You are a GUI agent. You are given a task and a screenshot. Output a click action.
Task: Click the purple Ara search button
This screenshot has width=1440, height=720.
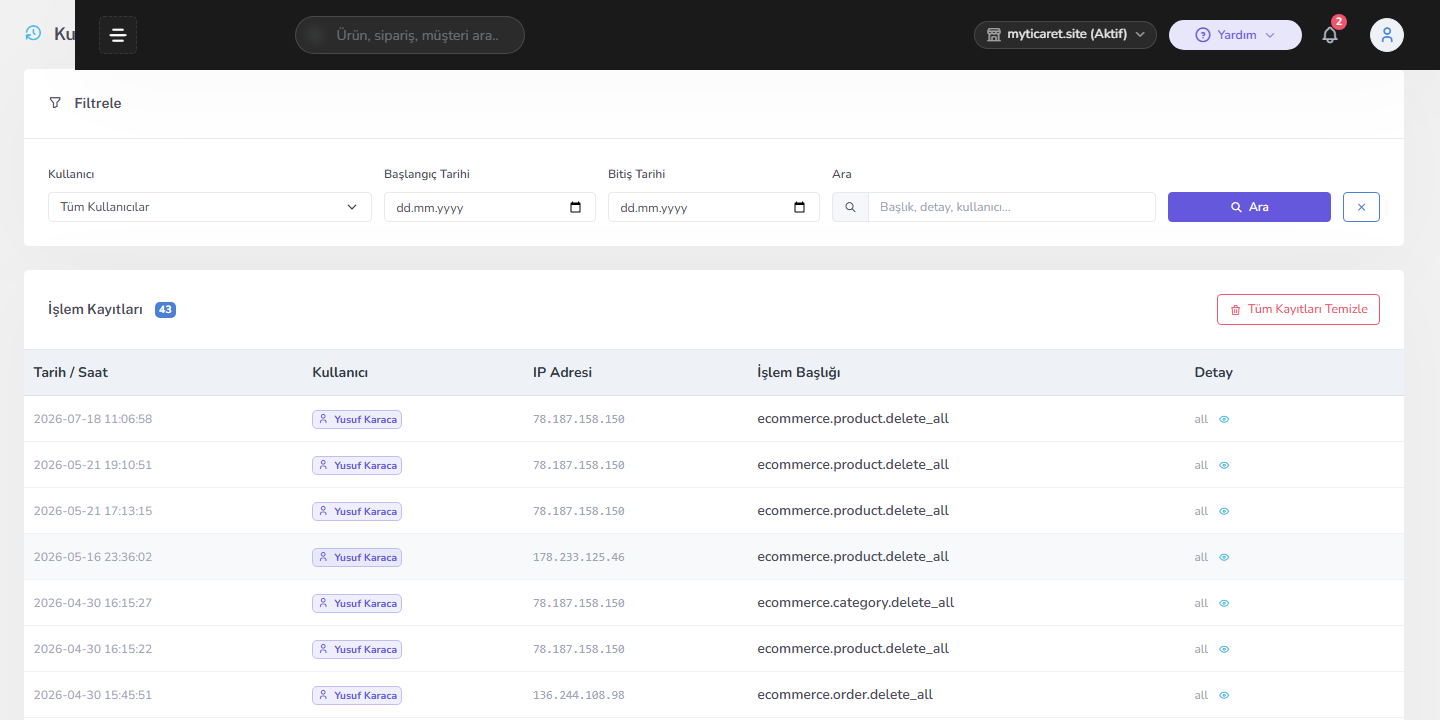[x=1249, y=207]
